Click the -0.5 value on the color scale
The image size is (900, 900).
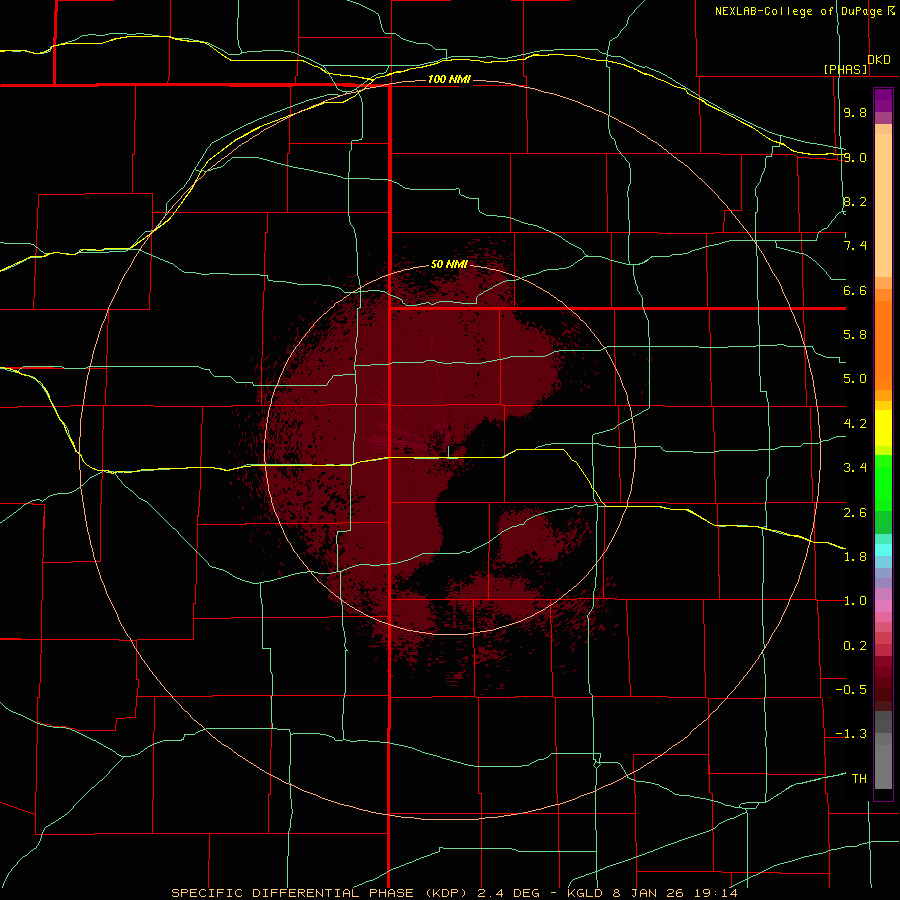point(851,690)
